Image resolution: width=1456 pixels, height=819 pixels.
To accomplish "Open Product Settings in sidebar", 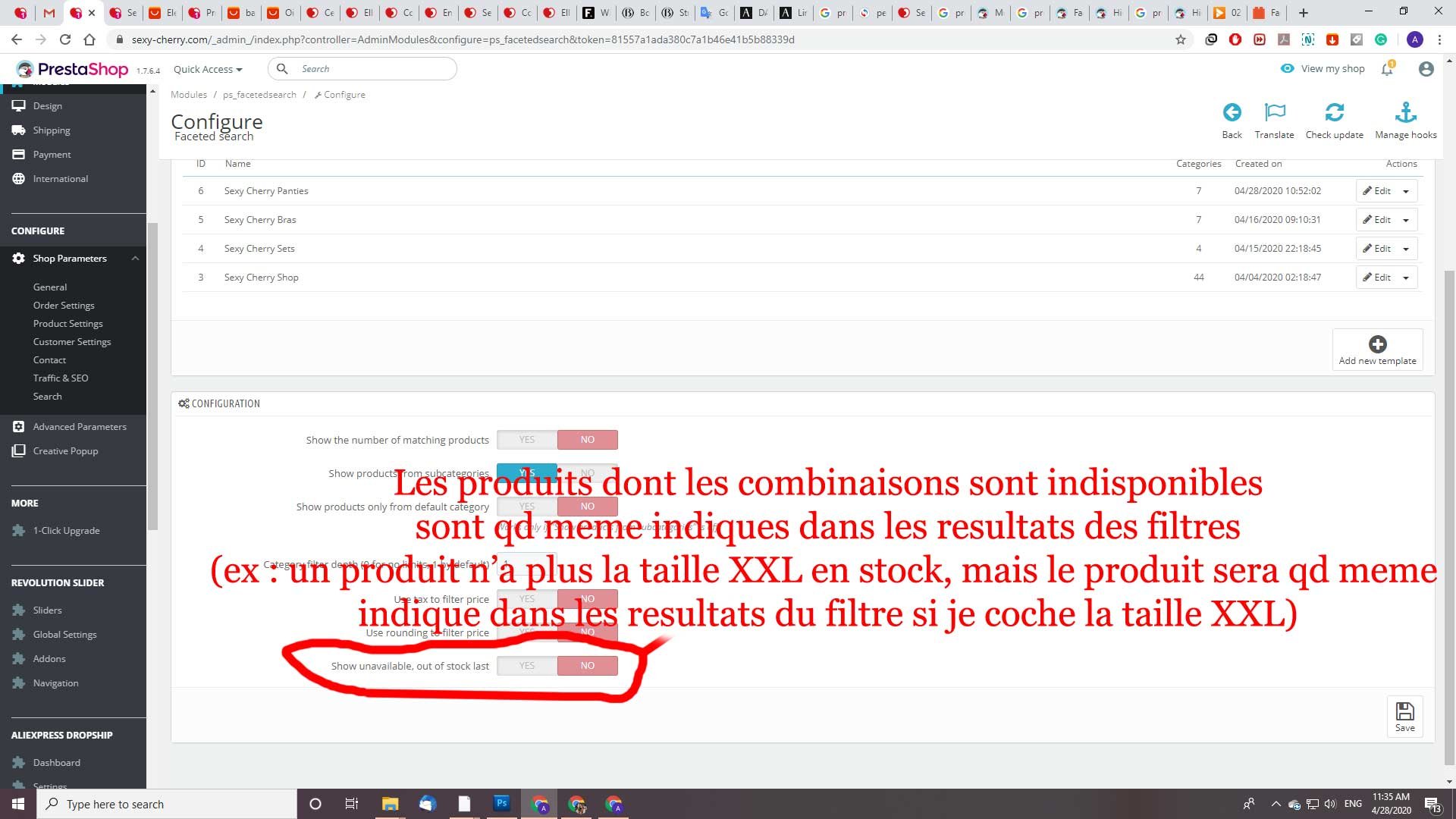I will click(x=67, y=324).
